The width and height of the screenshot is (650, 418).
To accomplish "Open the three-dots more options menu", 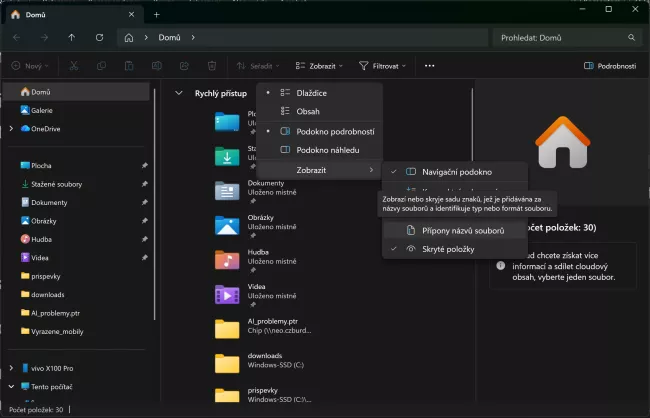I will pyautogui.click(x=430, y=66).
